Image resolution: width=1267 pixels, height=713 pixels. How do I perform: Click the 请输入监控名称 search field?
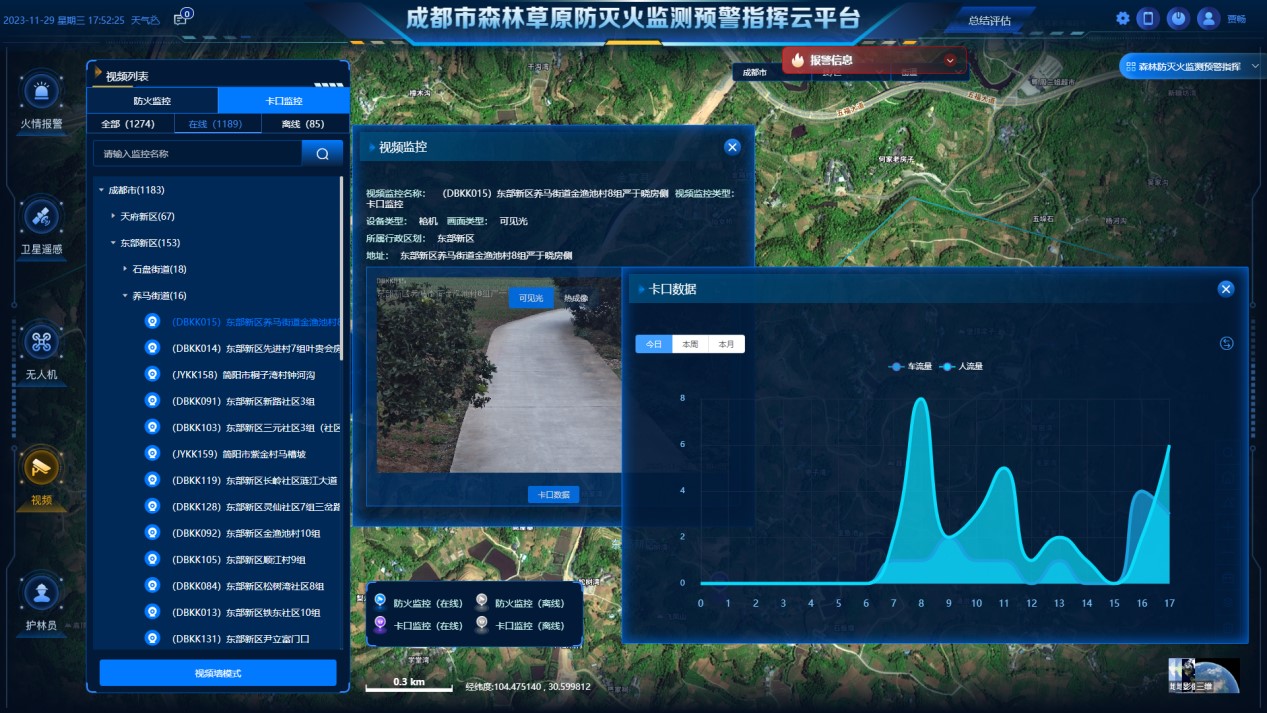pos(198,154)
